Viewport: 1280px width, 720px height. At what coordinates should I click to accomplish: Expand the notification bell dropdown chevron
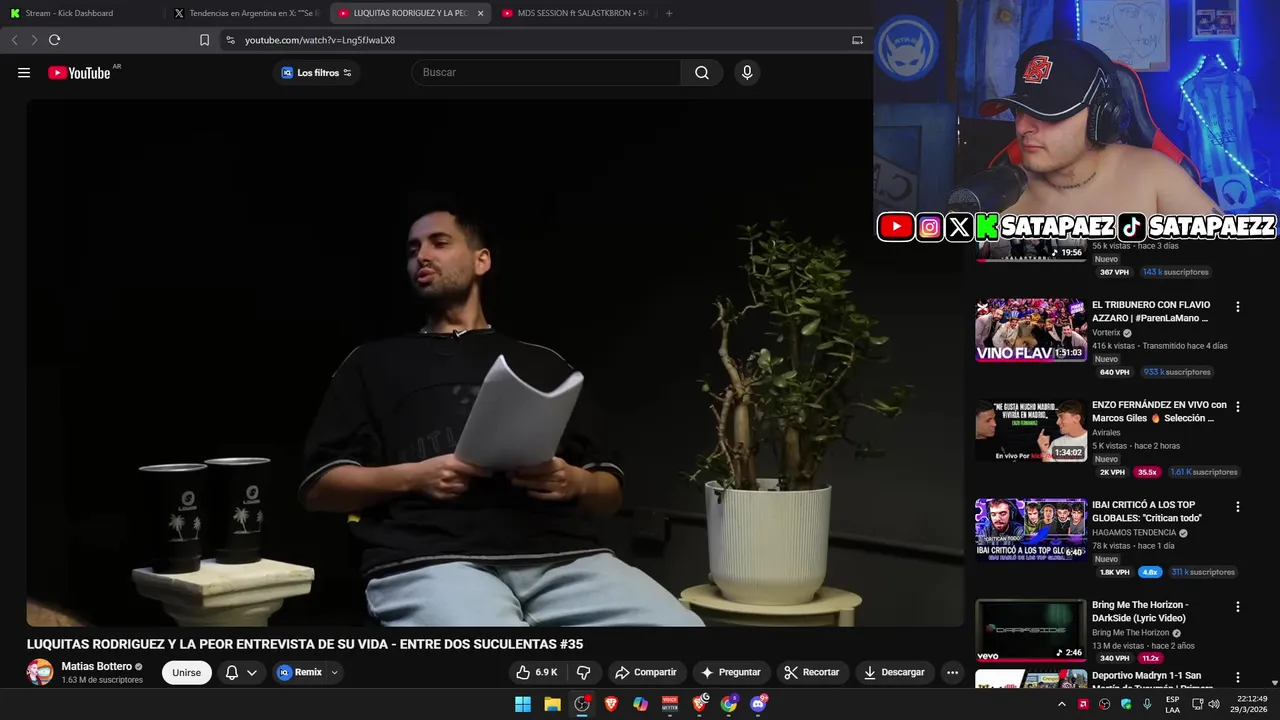[252, 672]
